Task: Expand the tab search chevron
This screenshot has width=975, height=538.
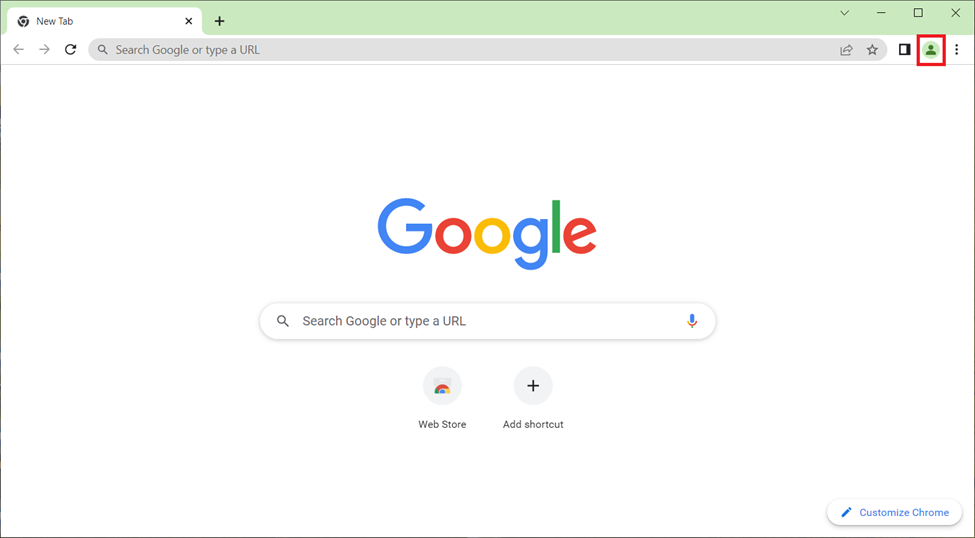Action: pyautogui.click(x=844, y=13)
